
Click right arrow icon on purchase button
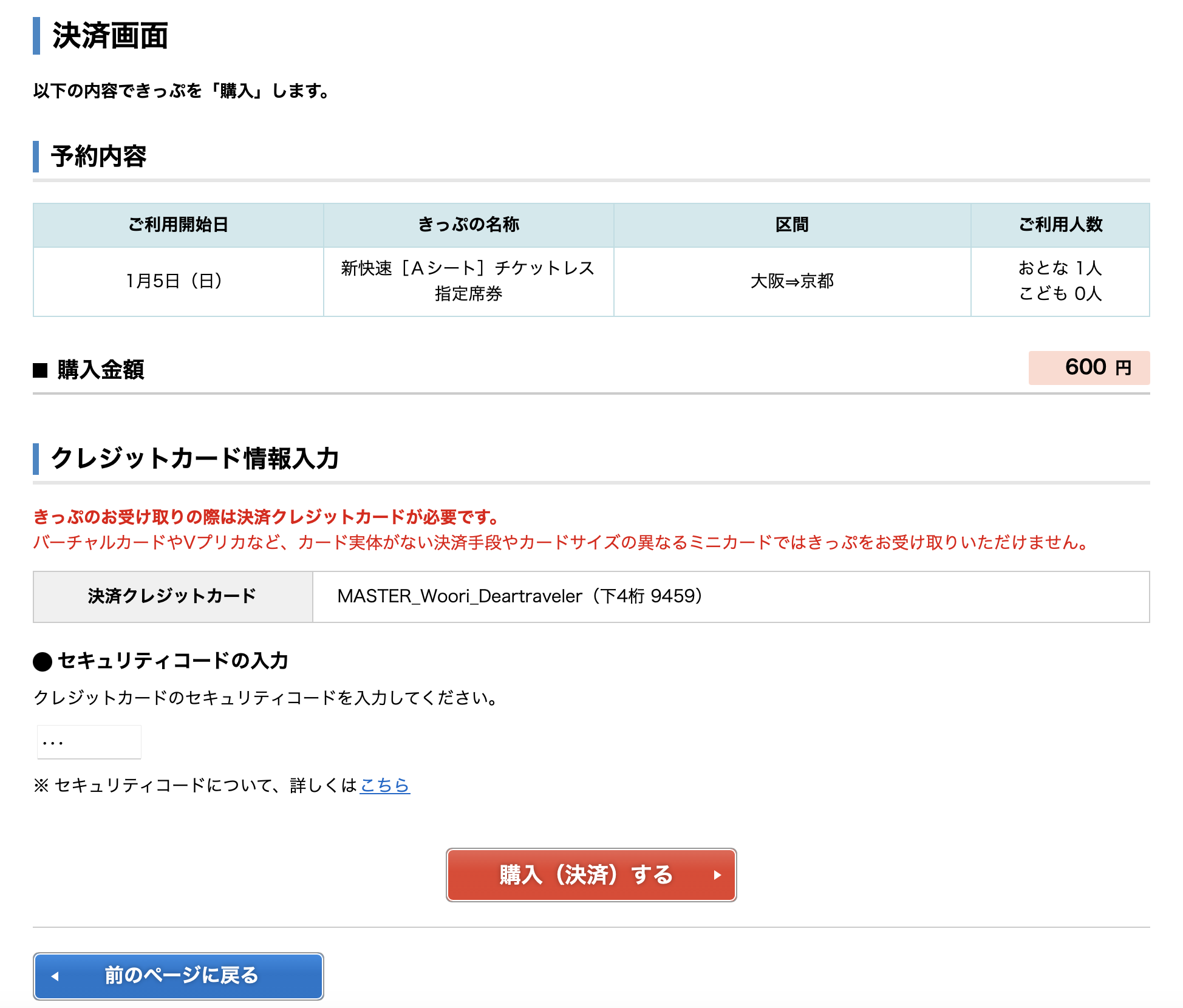point(717,875)
